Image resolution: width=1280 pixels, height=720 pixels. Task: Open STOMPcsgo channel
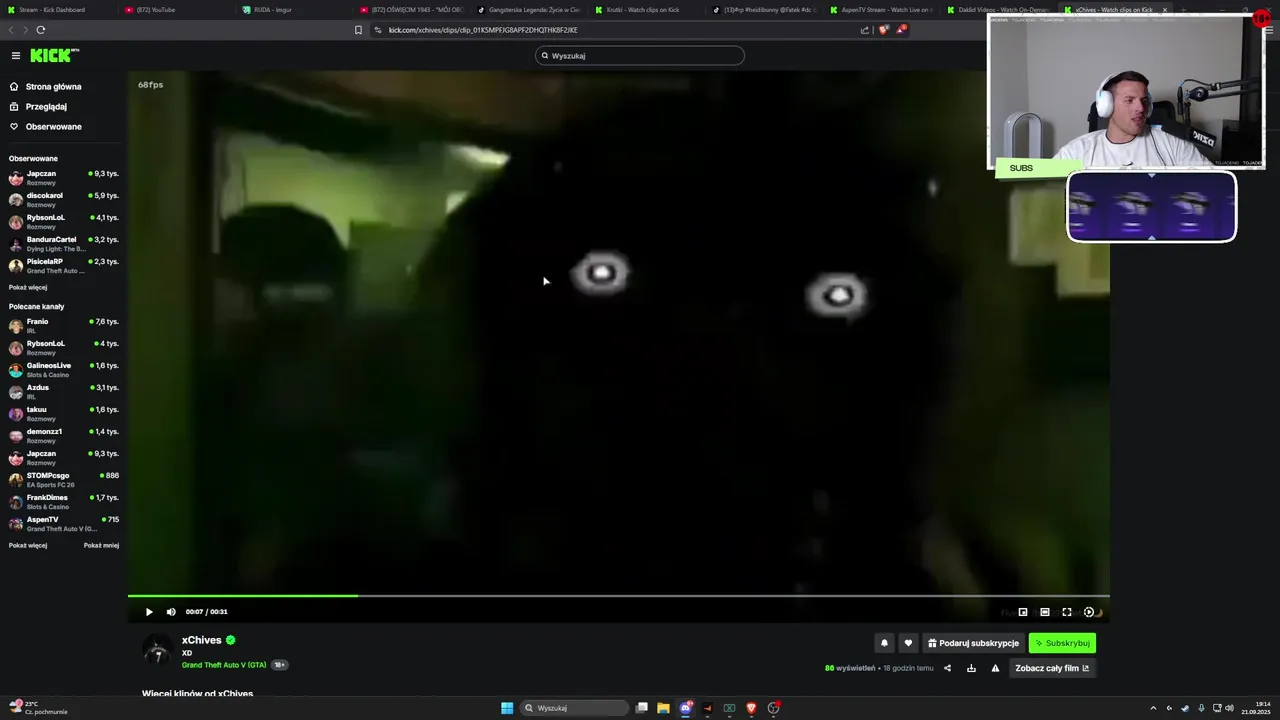tap(64, 480)
